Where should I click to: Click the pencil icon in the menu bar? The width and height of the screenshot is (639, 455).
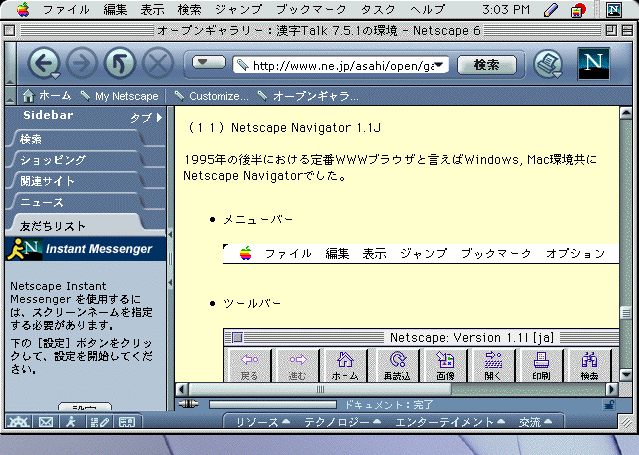pos(551,10)
